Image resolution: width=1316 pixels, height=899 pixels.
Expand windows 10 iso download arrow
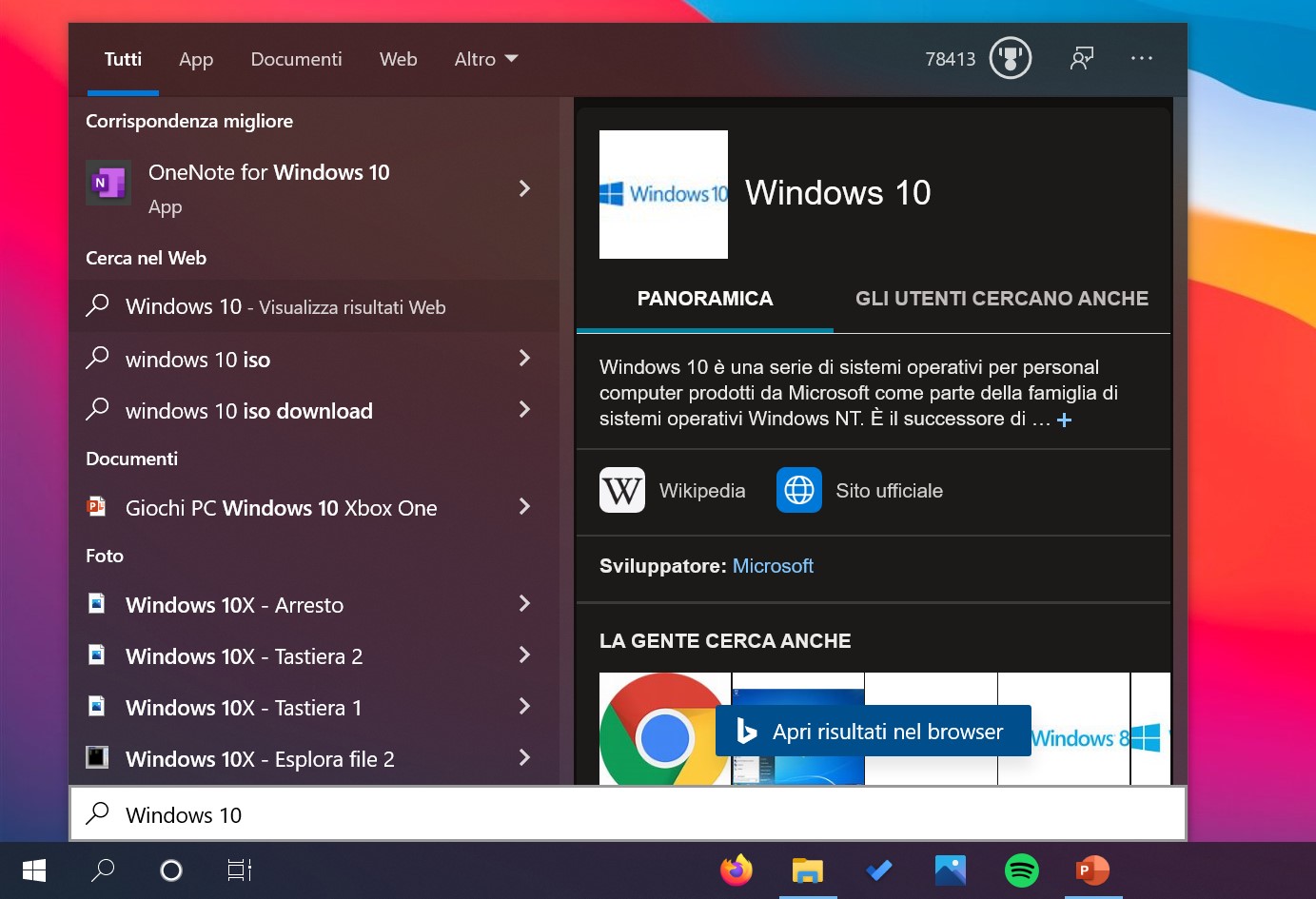[x=524, y=409]
